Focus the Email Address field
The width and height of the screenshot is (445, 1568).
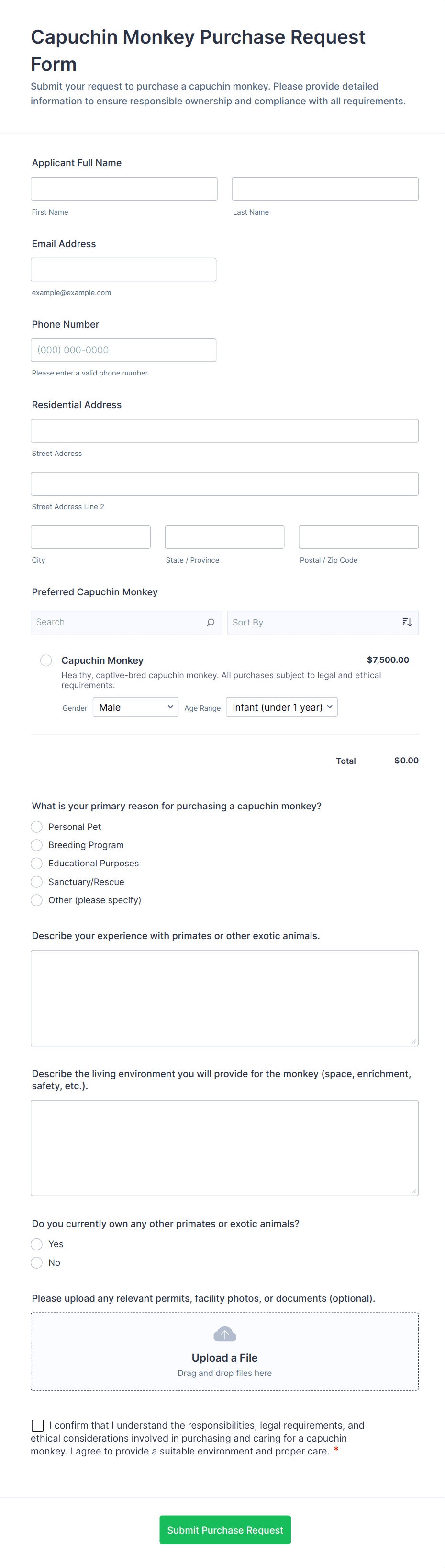point(123,269)
